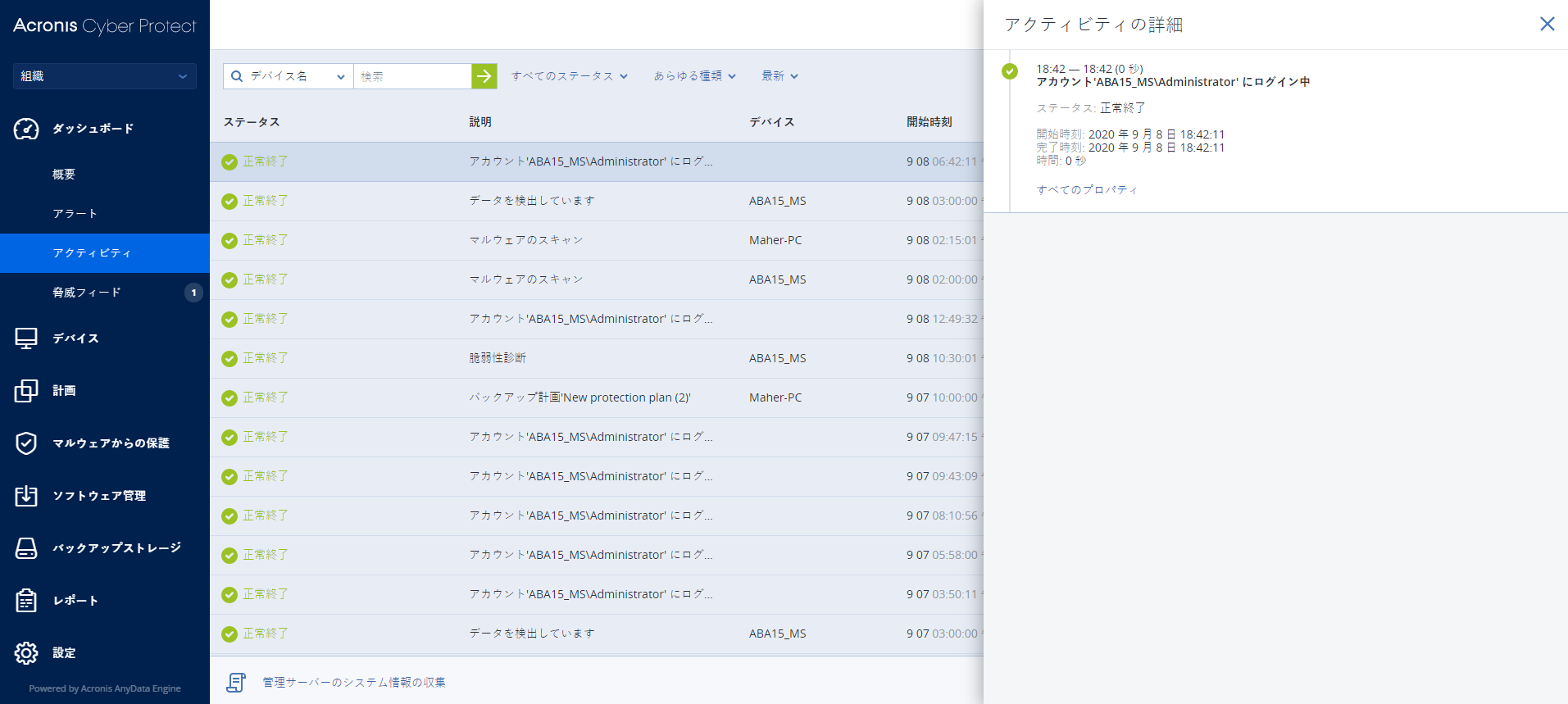
Task: Open アラート in the sidebar menu
Action: (x=75, y=214)
